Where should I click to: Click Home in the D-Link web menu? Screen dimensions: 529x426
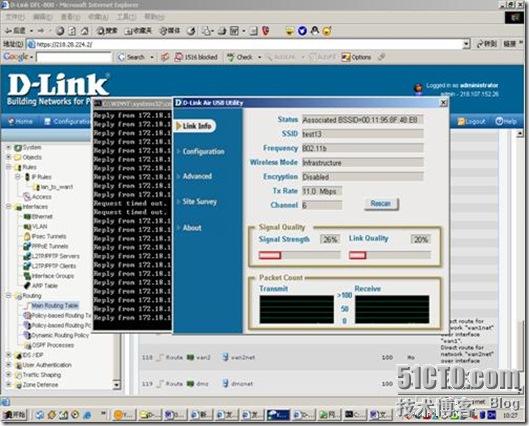20,121
